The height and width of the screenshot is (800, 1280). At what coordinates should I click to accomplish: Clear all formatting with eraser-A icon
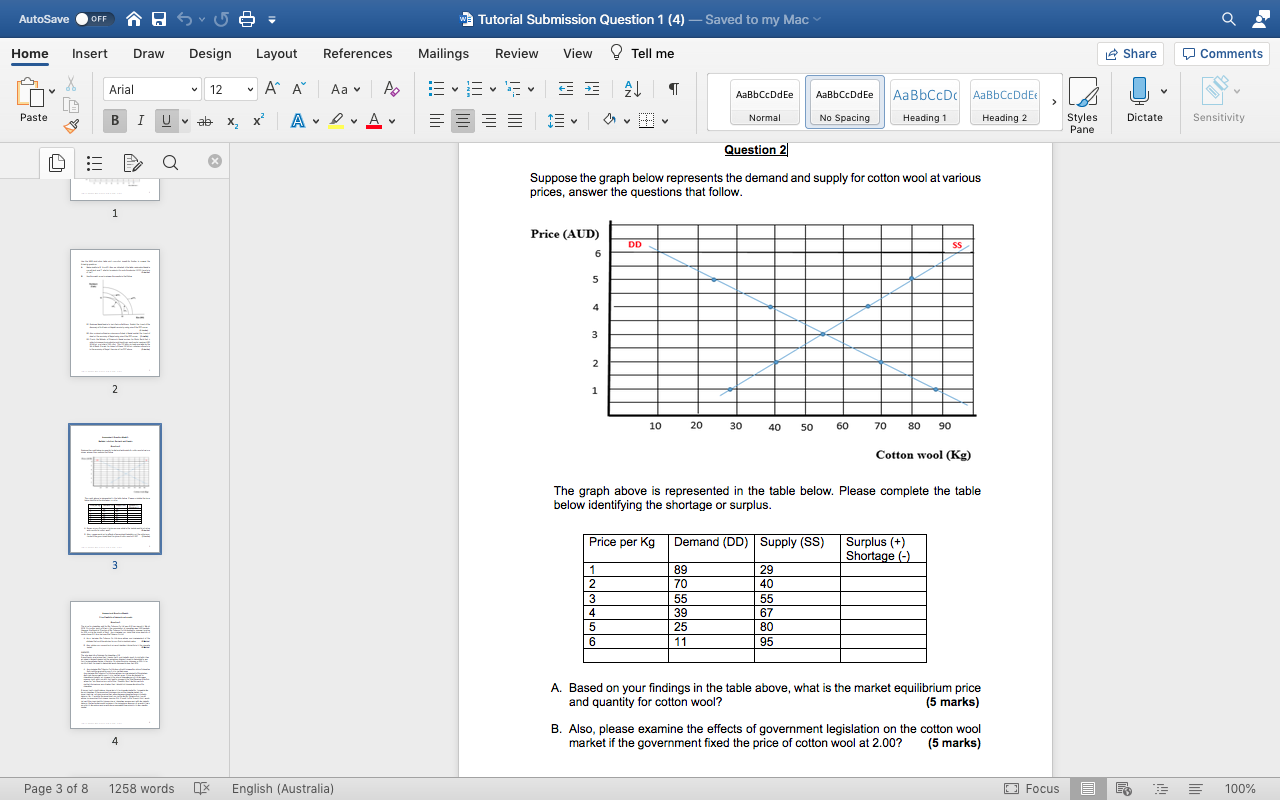coord(391,89)
